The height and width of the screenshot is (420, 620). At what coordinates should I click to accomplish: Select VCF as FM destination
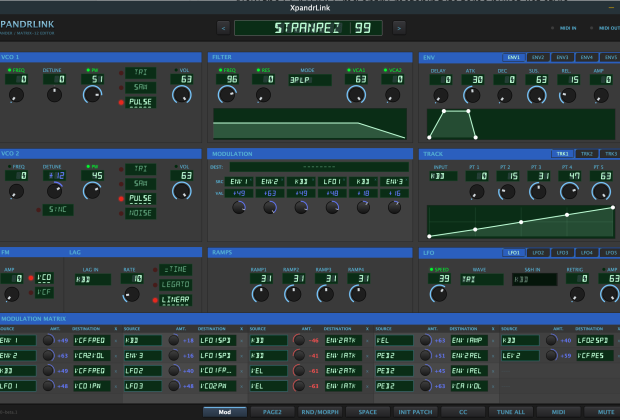click(44, 293)
